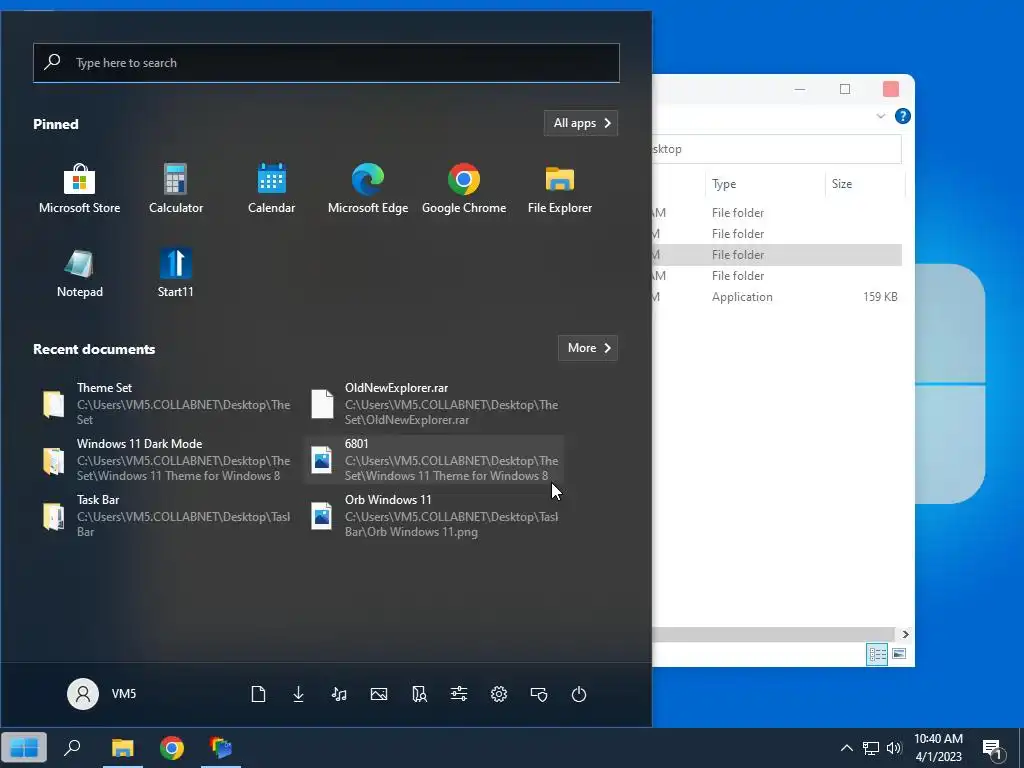Switch Explorer to large icons view
The height and width of the screenshot is (768, 1024).
click(899, 654)
